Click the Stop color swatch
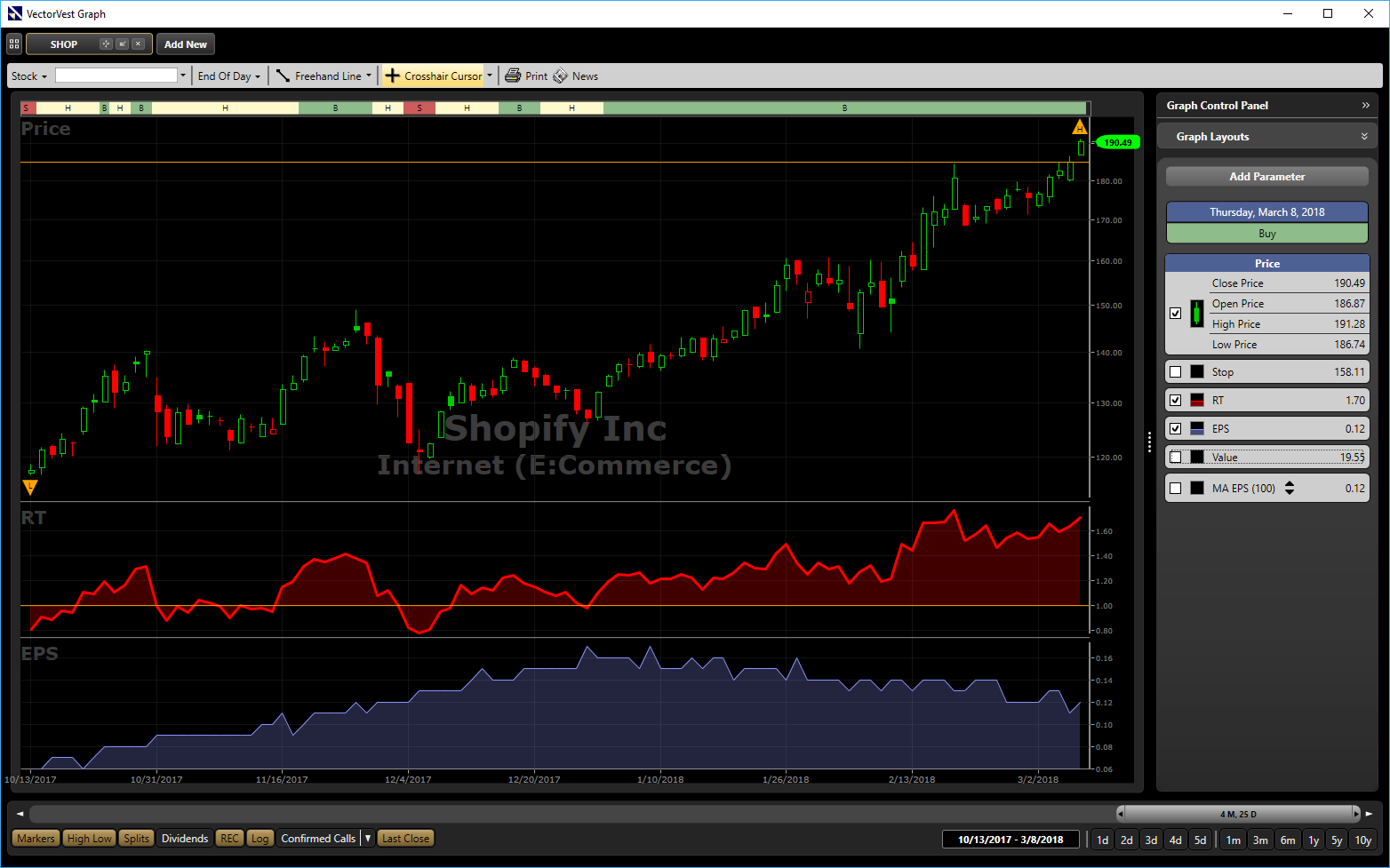1390x868 pixels. (x=1197, y=372)
